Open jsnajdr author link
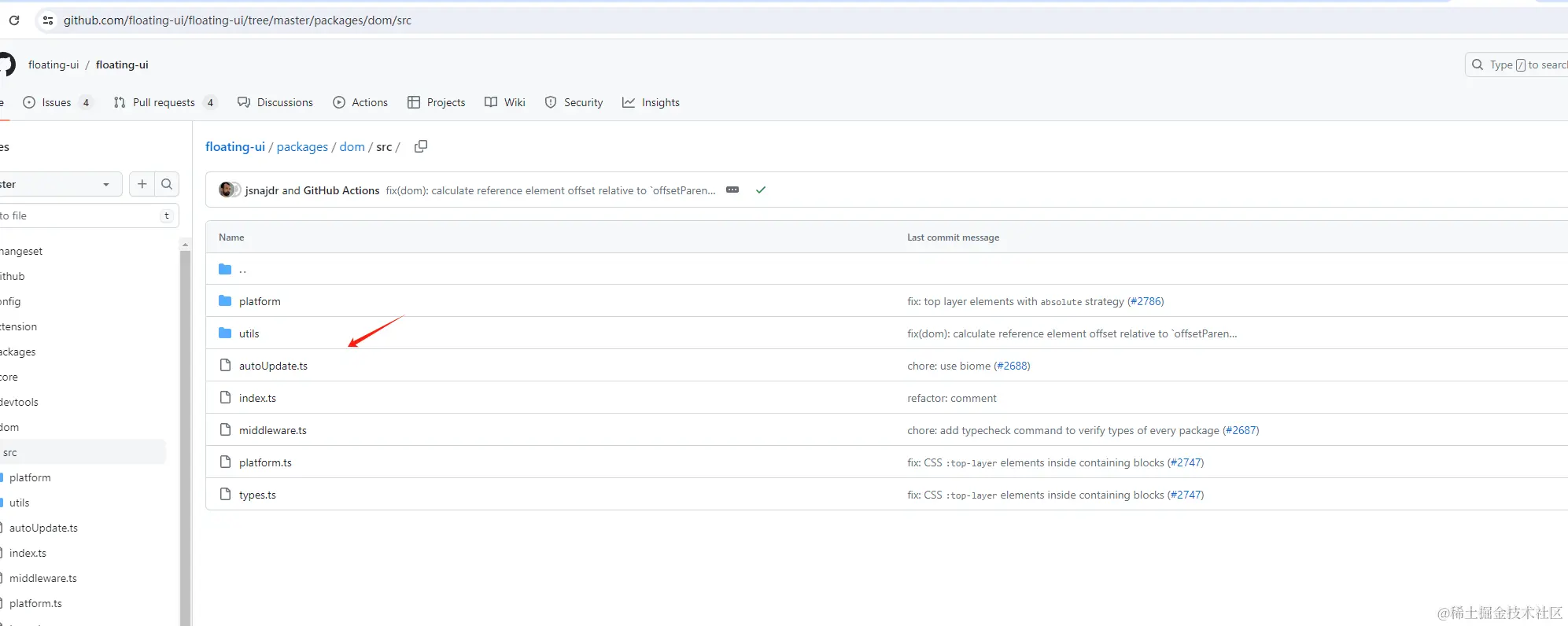 tap(262, 190)
